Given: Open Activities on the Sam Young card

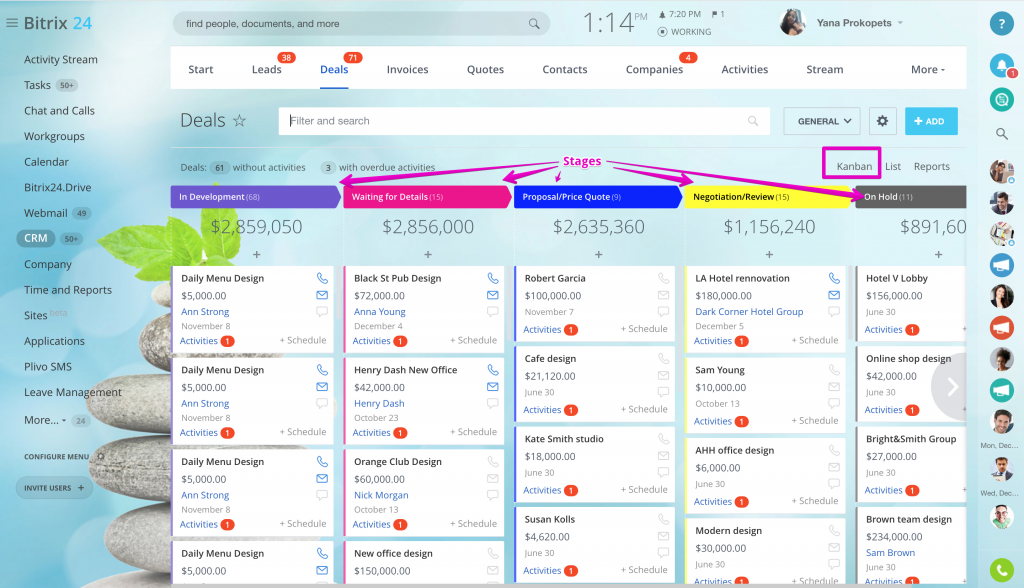Looking at the screenshot, I should point(712,421).
